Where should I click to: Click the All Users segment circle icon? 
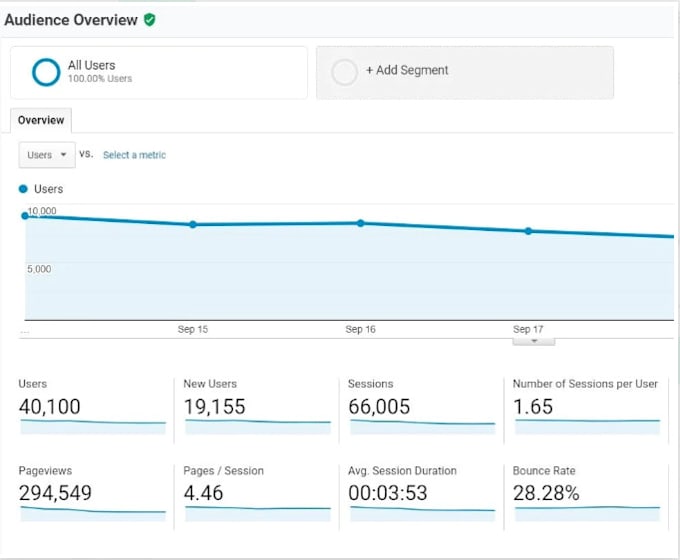coord(46,72)
